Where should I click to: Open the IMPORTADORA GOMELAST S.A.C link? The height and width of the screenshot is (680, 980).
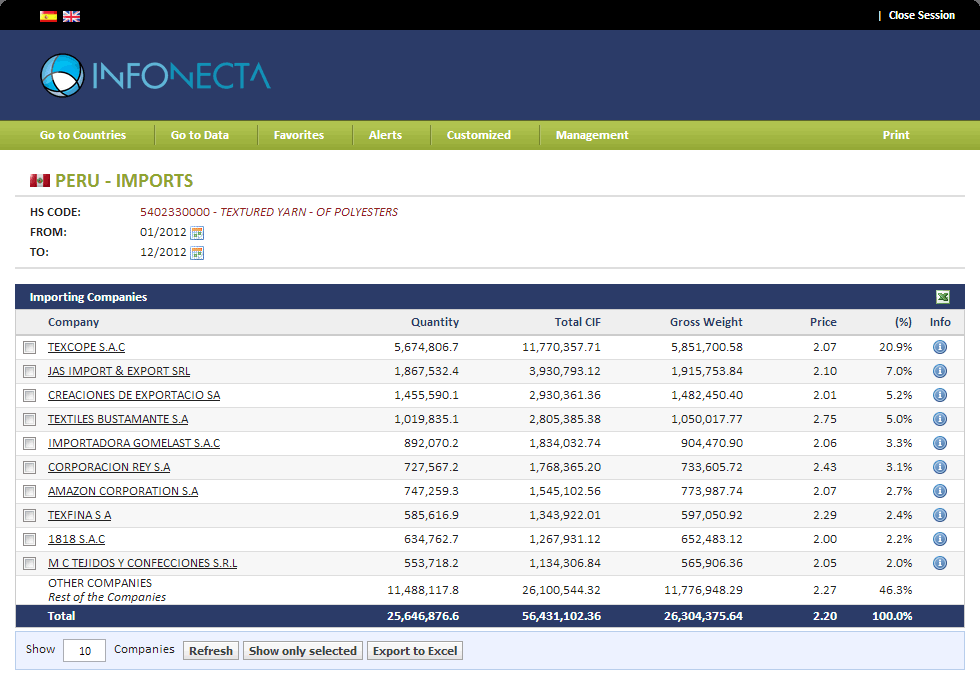coord(134,443)
